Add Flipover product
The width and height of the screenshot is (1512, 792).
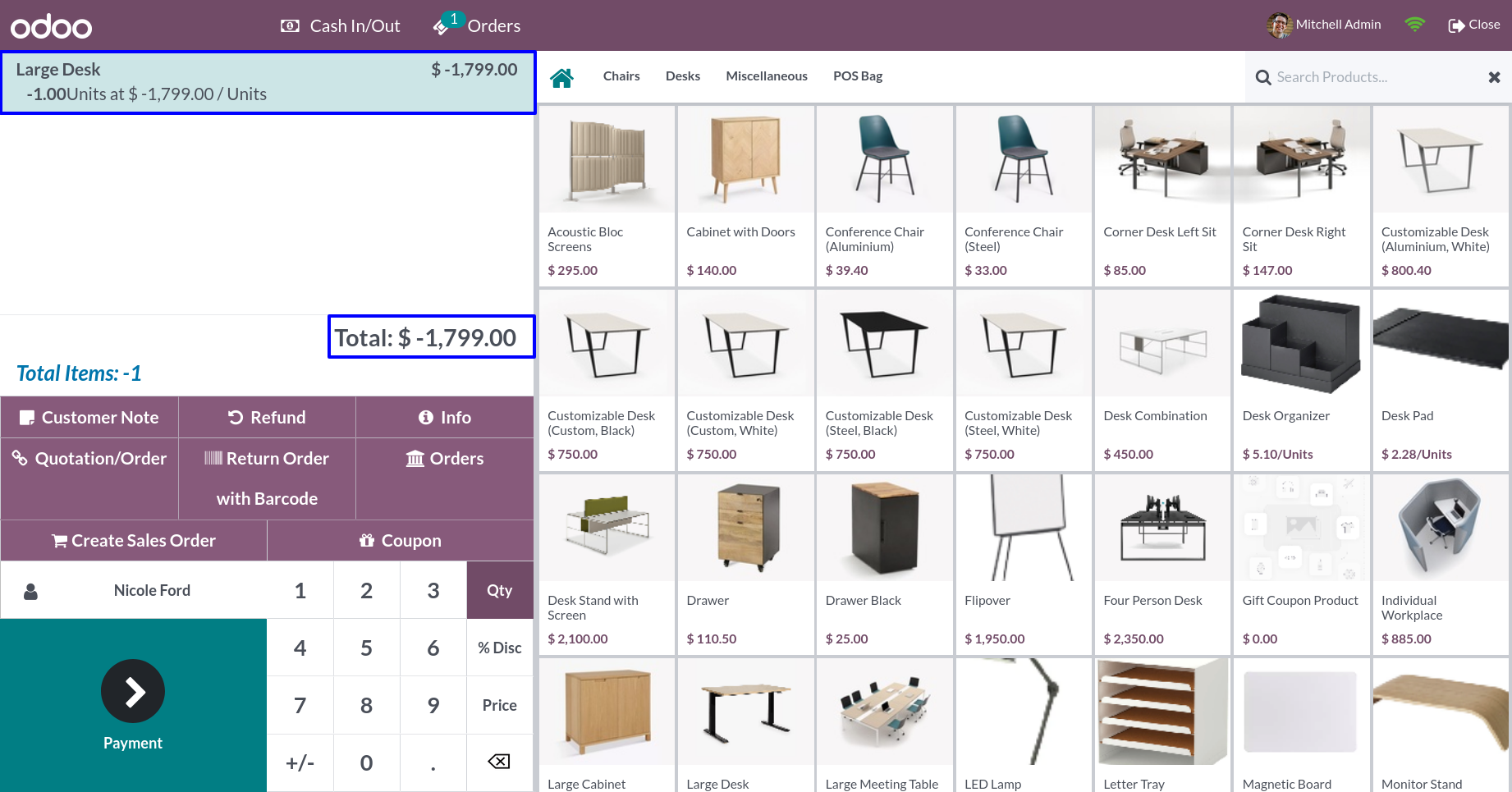click(x=1024, y=565)
